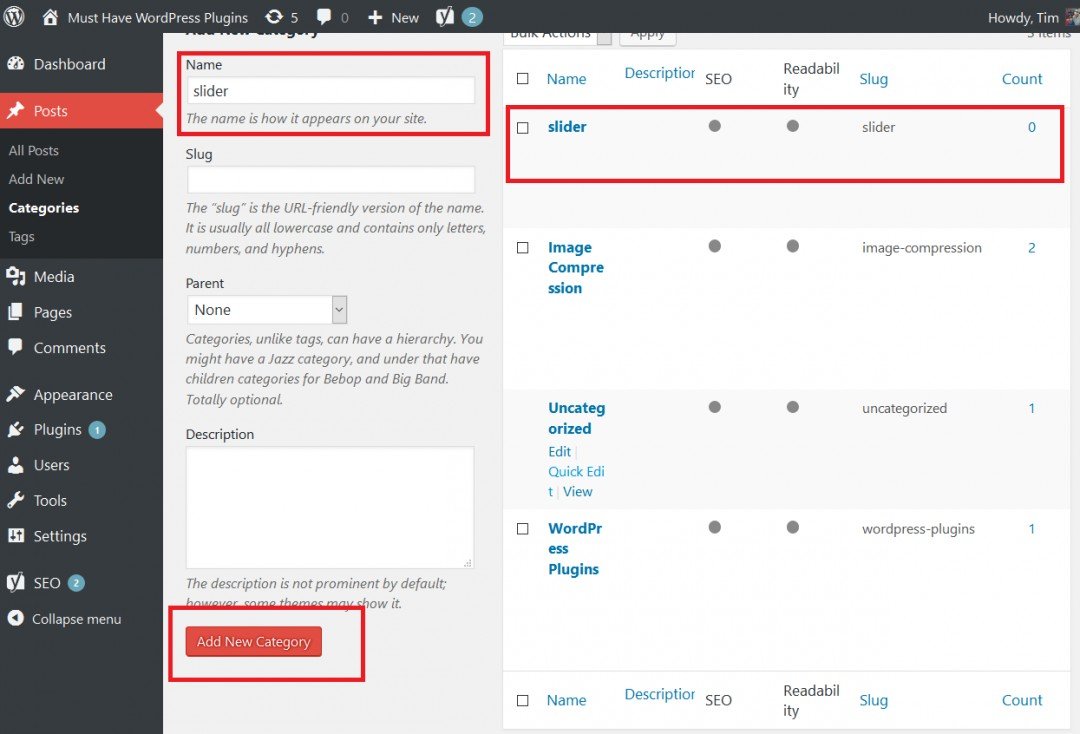This screenshot has width=1080, height=734.
Task: Click the plus New icon
Action: [375, 17]
